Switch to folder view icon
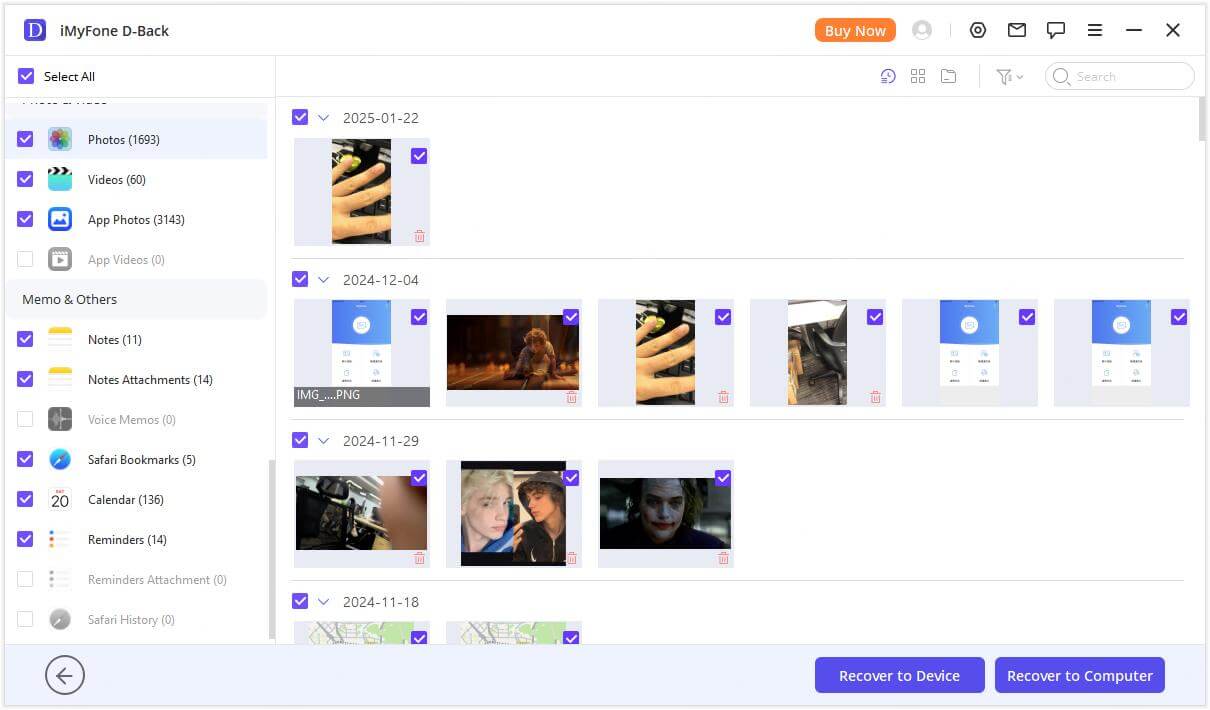This screenshot has height=710, width=1210. click(x=948, y=76)
